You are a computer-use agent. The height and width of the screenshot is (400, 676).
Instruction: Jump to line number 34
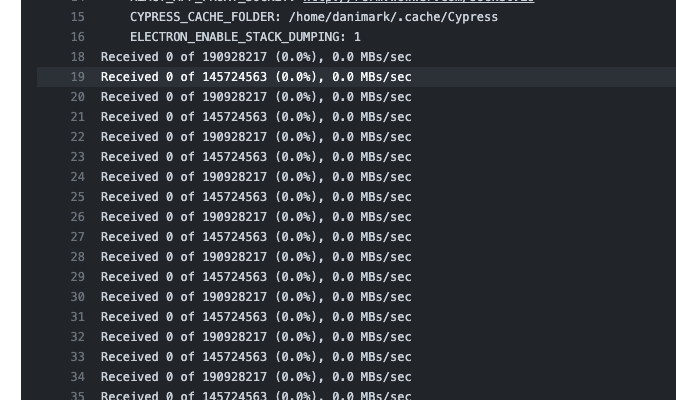(x=78, y=377)
